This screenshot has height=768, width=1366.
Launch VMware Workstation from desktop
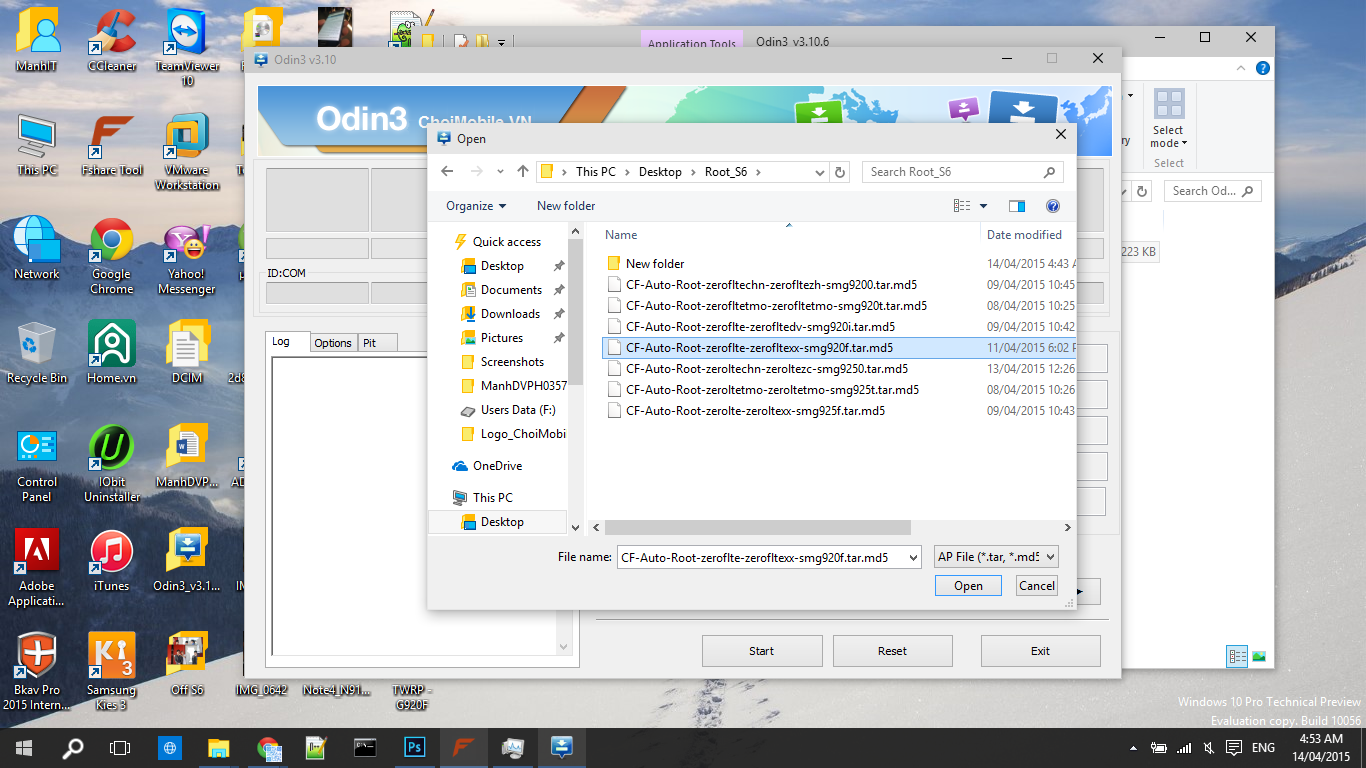click(x=187, y=152)
